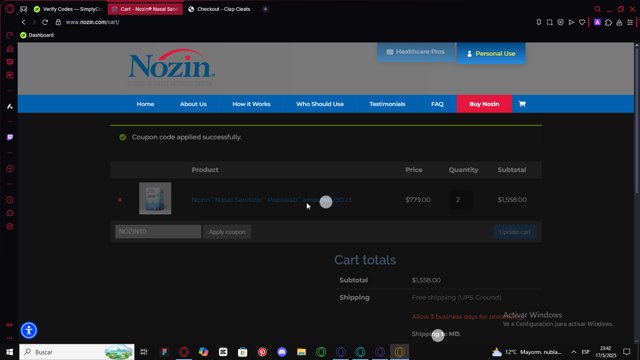Open Discord from taskbar
Viewport: 640px width, 360px height.
click(x=282, y=352)
